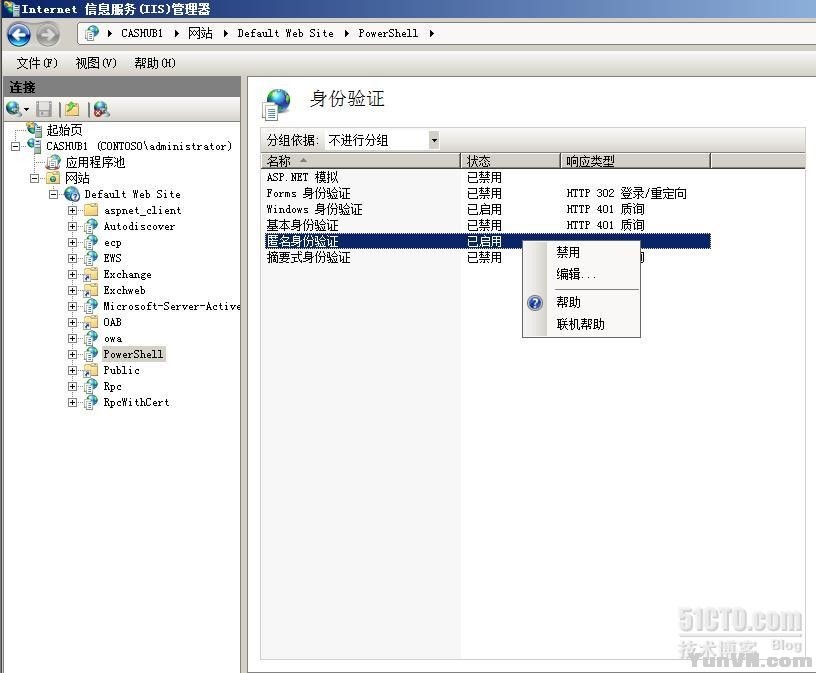The image size is (816, 673).
Task: Click the help question mark icon in context menu
Action: pyautogui.click(x=535, y=302)
